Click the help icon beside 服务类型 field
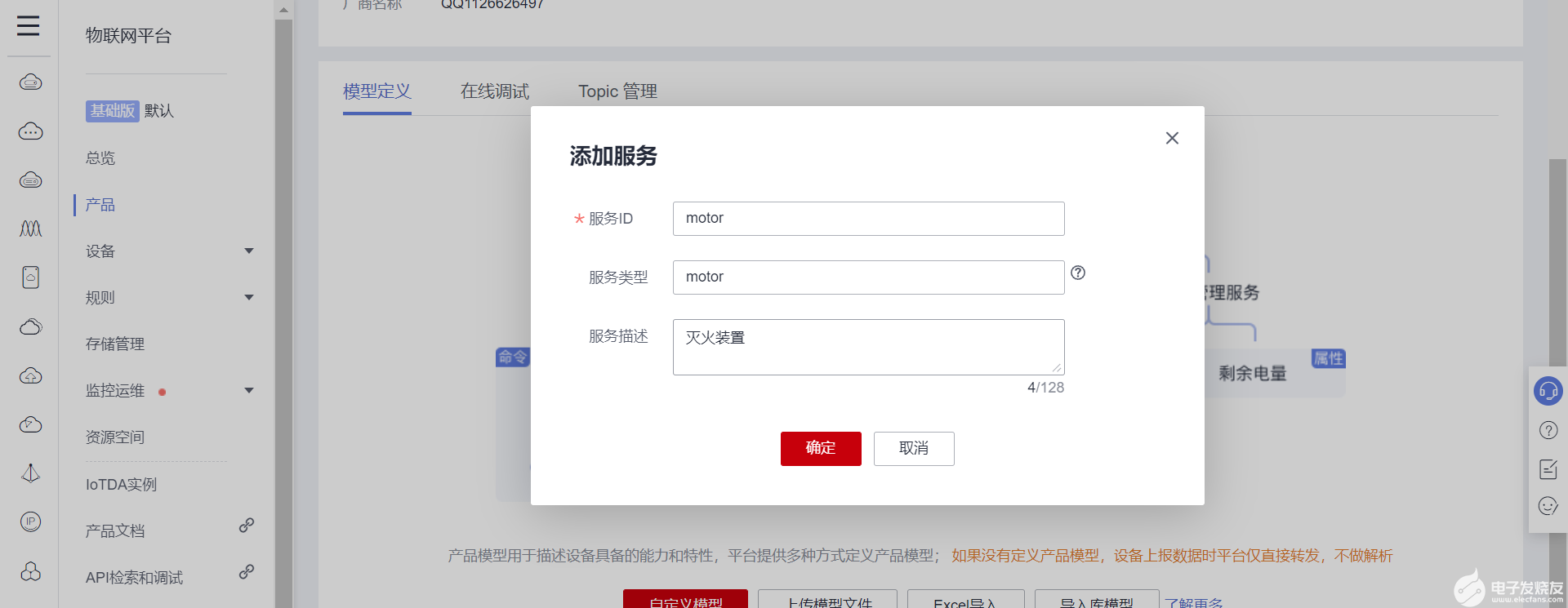This screenshot has height=608, width=1568. [x=1078, y=273]
